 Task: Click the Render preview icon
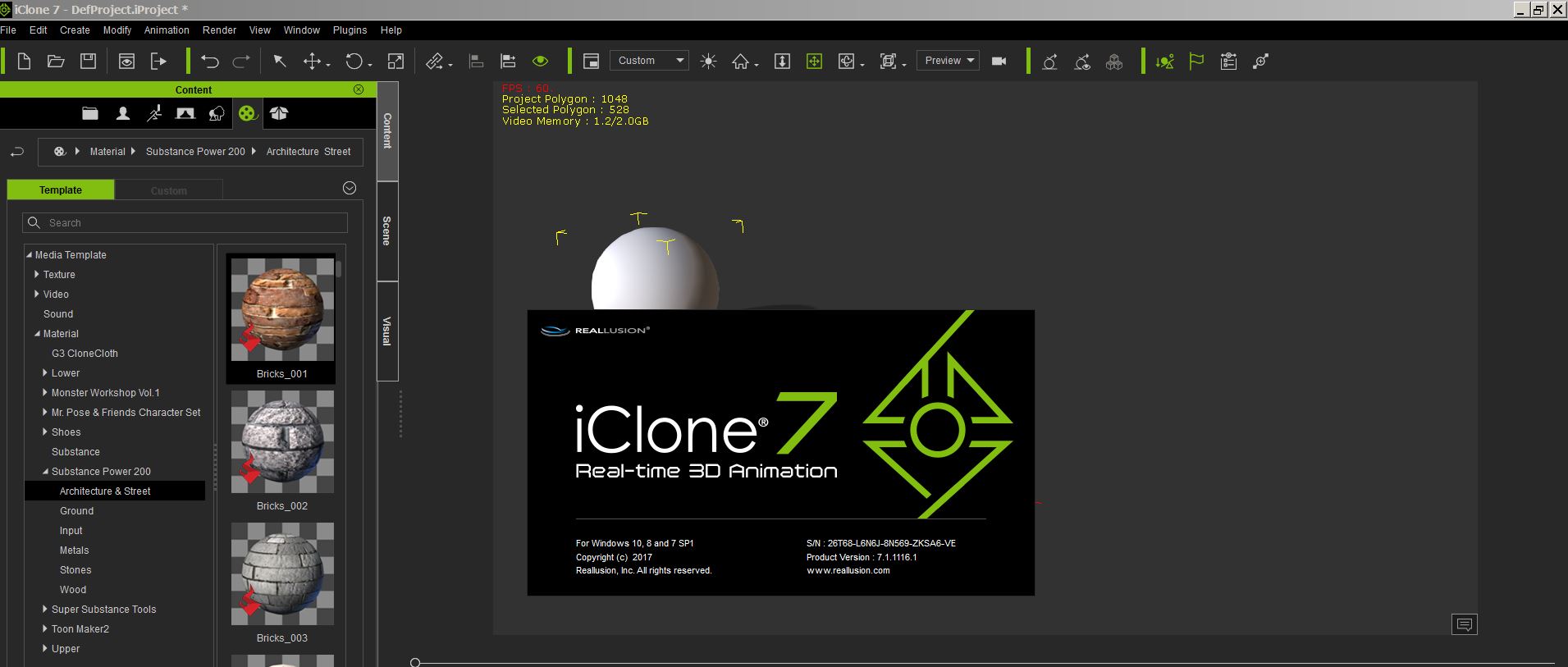[x=126, y=61]
